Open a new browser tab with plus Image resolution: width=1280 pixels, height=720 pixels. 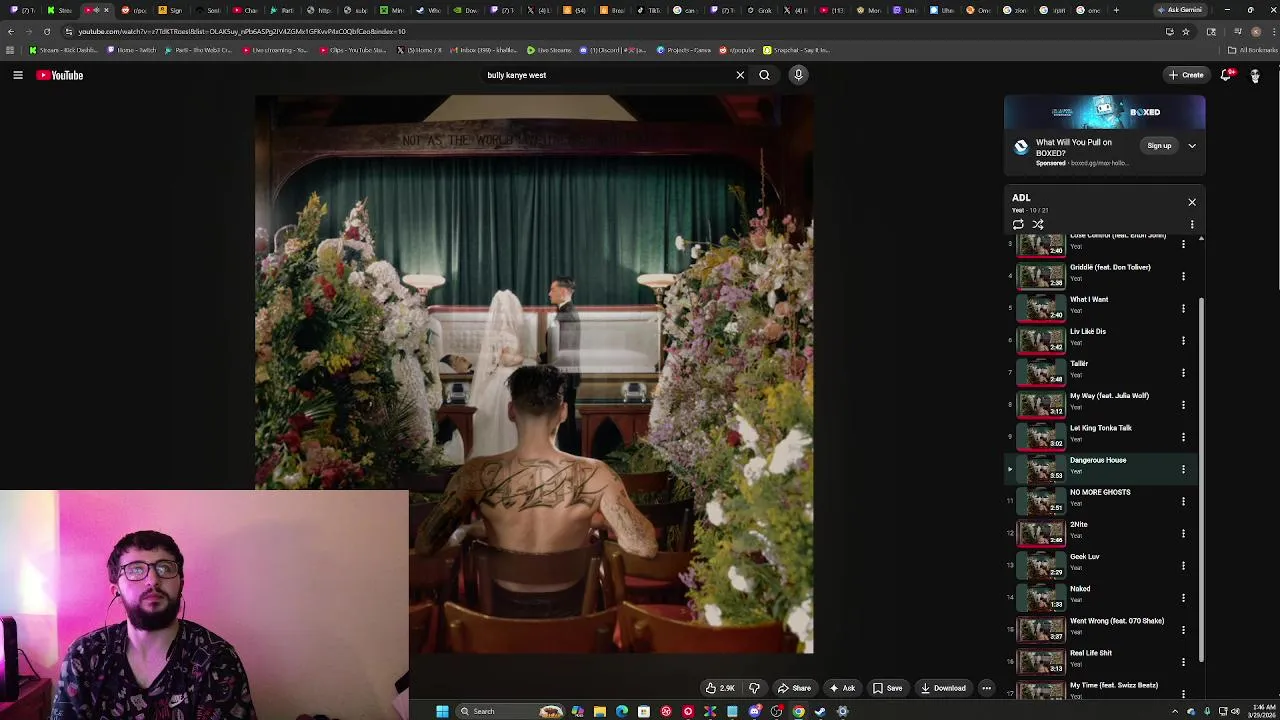1116,10
